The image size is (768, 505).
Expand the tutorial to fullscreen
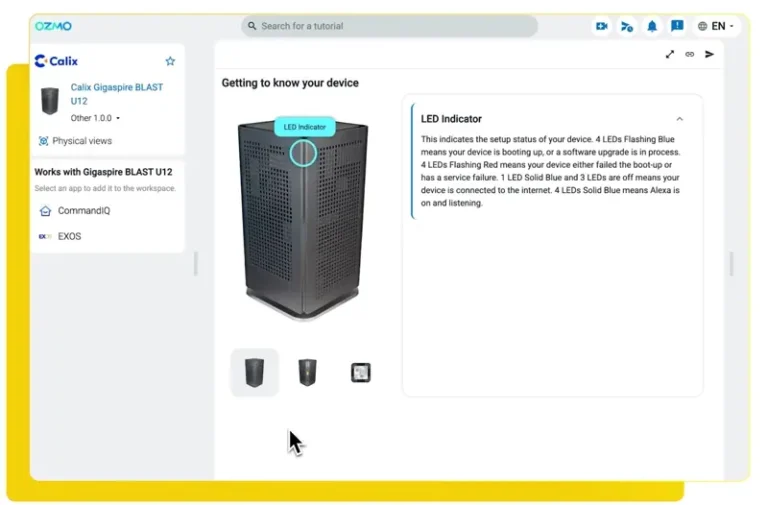(x=670, y=54)
